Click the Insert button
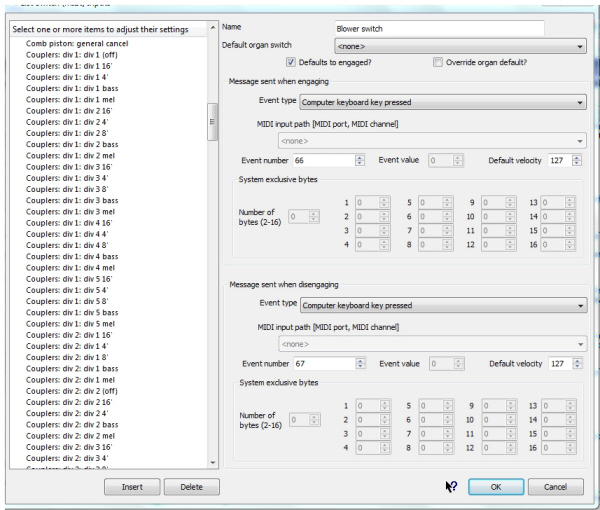The height and width of the screenshot is (510, 600). [131, 487]
